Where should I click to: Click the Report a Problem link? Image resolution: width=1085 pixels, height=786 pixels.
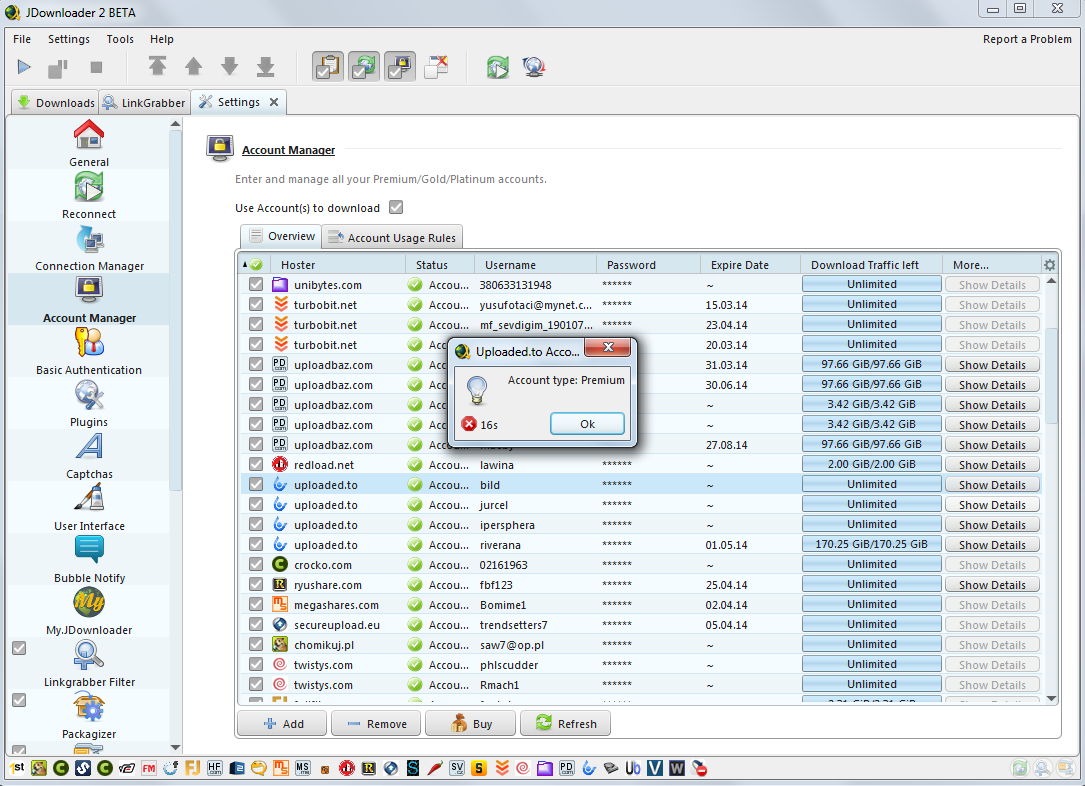[x=1027, y=39]
